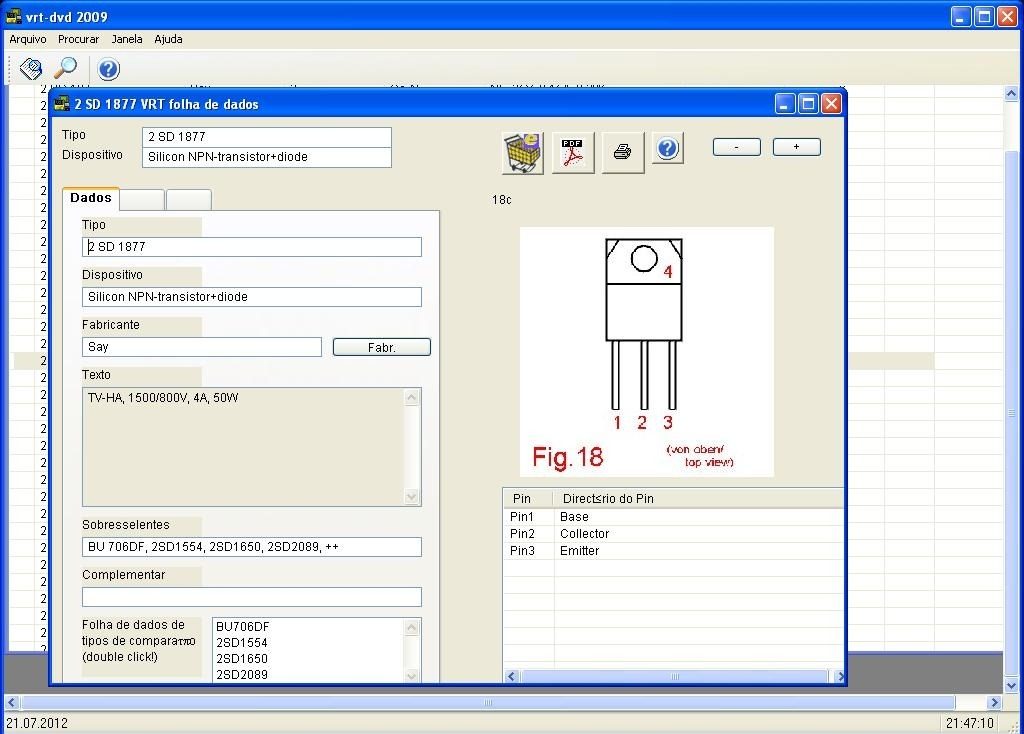This screenshot has height=734, width=1024.
Task: Click the vrt-dvd program icon in title bar
Action: [x=12, y=15]
